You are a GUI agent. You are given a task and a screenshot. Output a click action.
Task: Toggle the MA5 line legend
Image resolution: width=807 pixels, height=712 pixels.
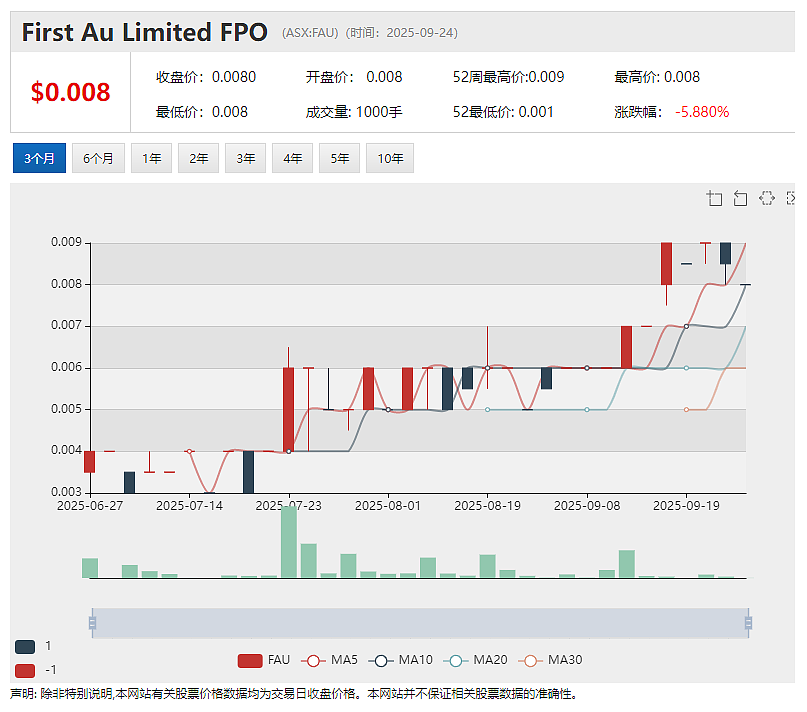[x=329, y=660]
